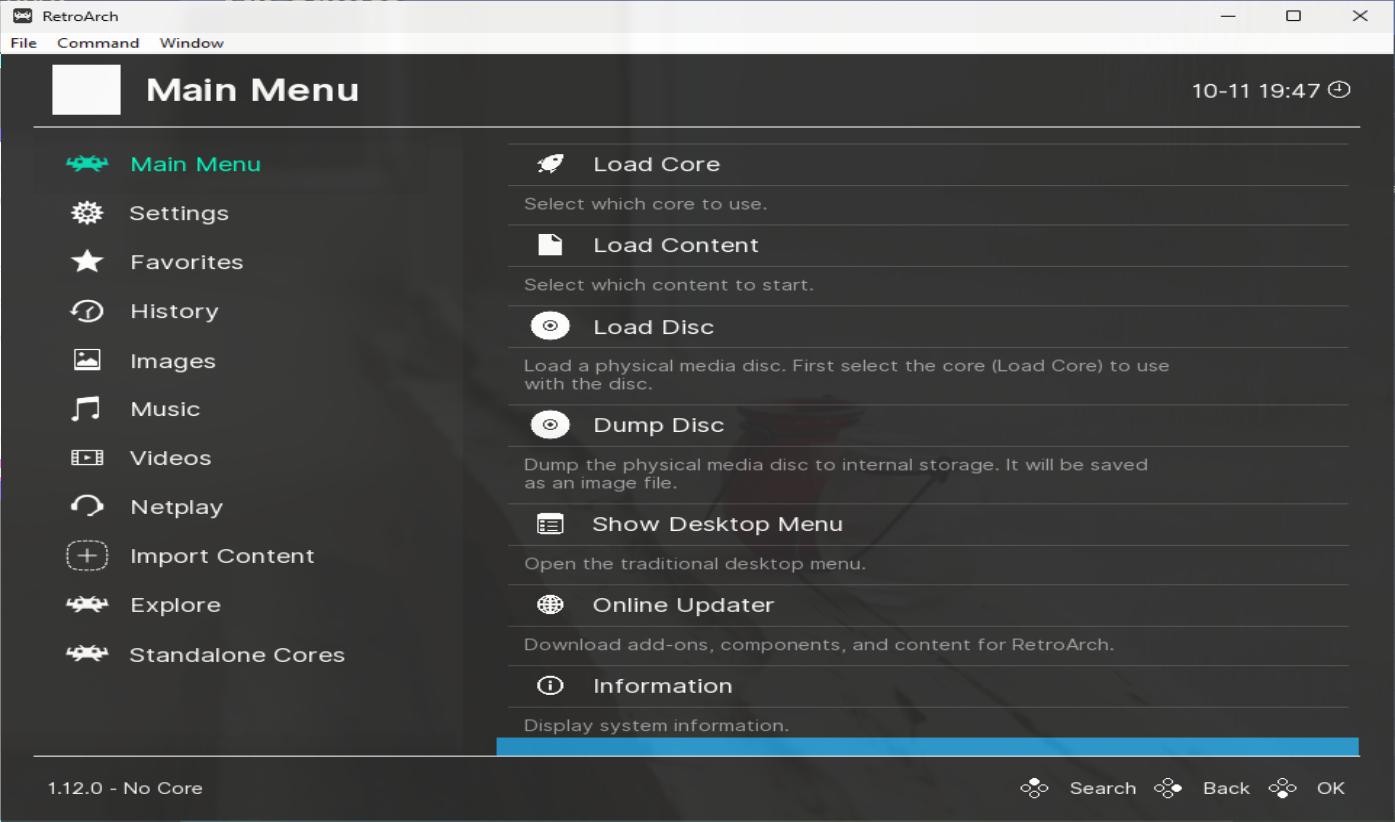Click the Netplay icon in the sidebar
The image size is (1395, 822).
[x=87, y=506]
